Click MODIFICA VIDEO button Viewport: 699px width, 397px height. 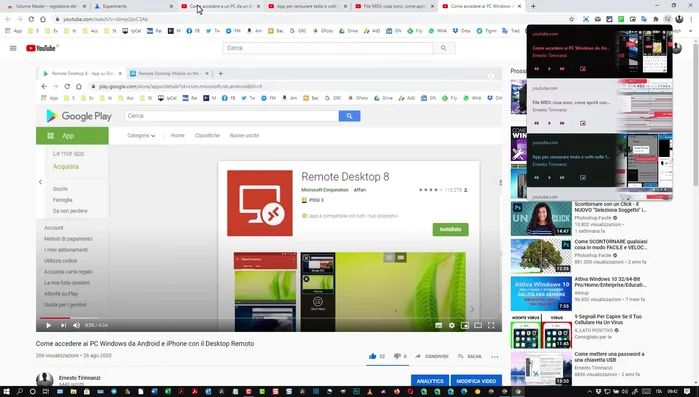476,381
